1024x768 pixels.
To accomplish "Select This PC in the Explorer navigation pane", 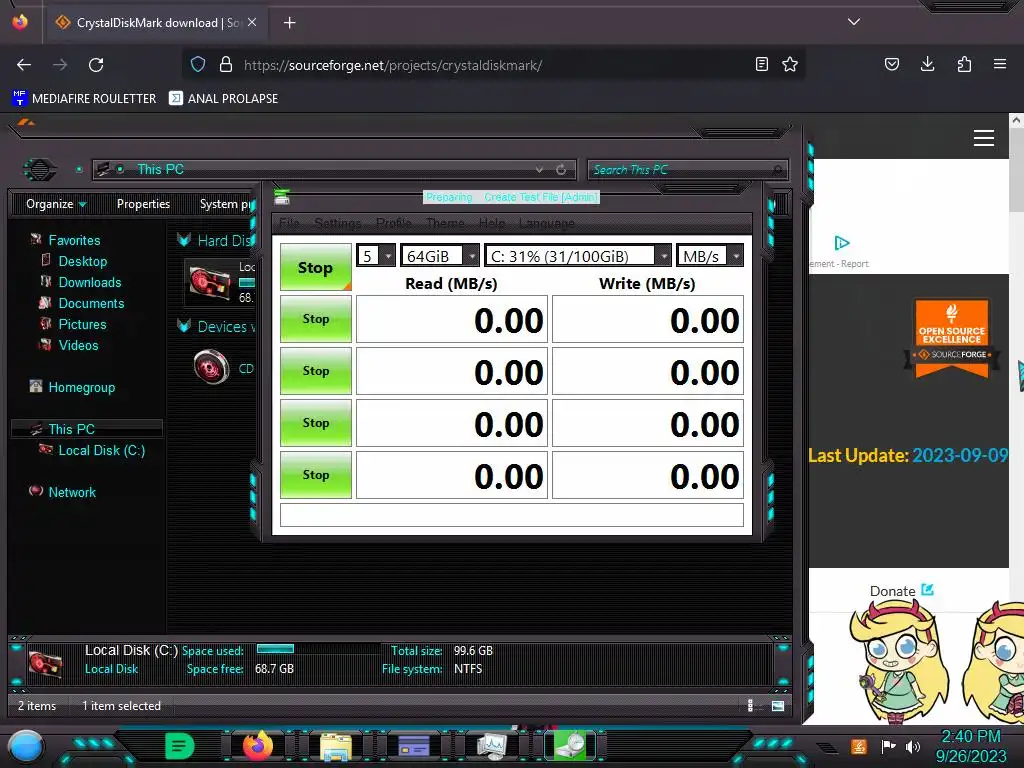I will pos(71,429).
